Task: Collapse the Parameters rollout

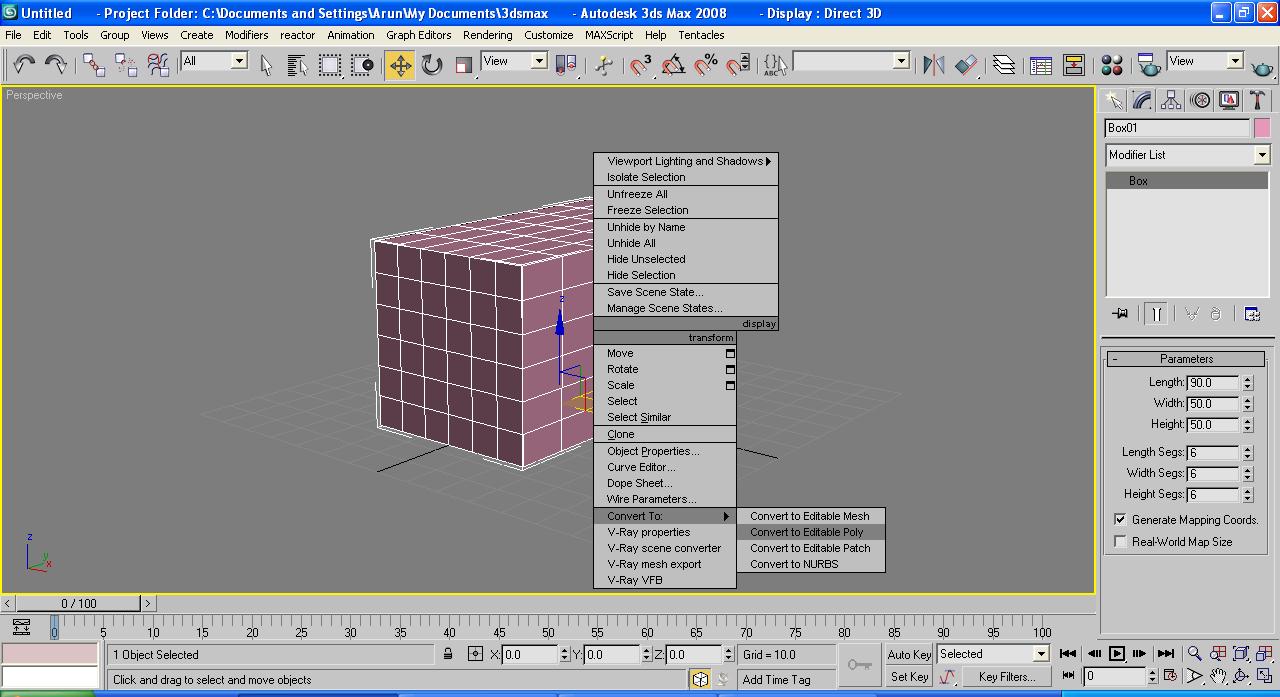Action: (x=1186, y=359)
